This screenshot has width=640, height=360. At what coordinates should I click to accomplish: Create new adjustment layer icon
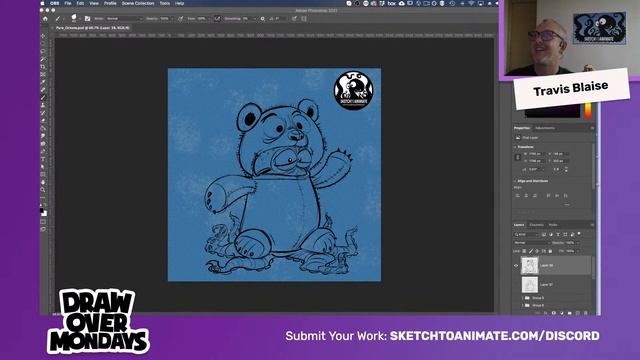click(562, 313)
